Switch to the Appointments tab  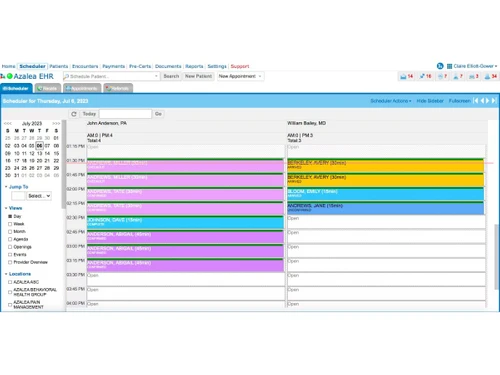pyautogui.click(x=82, y=88)
